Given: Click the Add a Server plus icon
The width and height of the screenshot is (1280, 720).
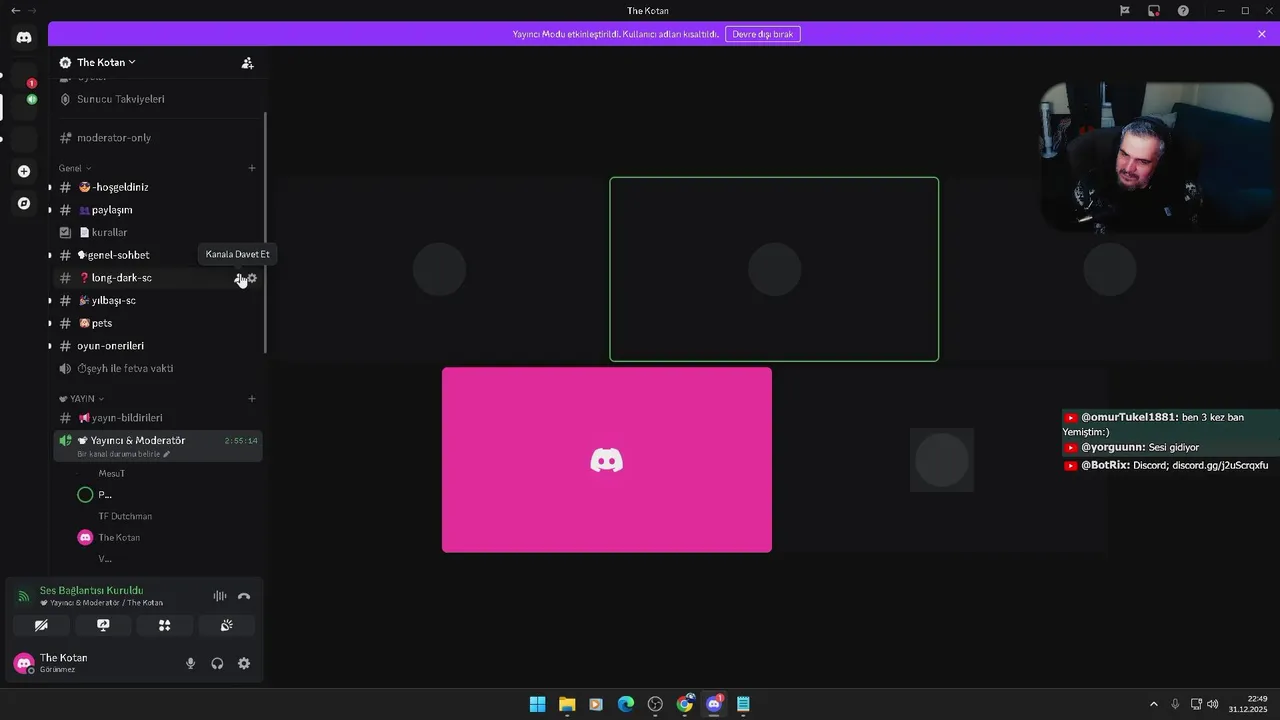Looking at the screenshot, I should point(24,171).
